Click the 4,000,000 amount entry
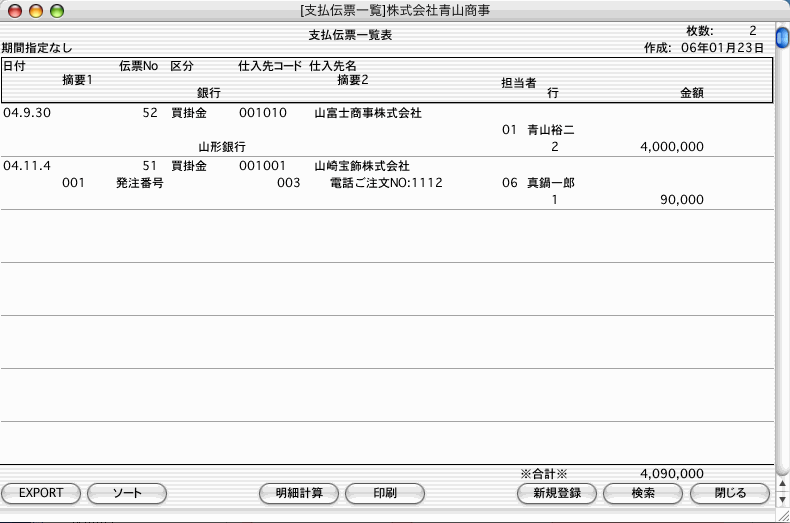The image size is (790, 523). coord(670,147)
